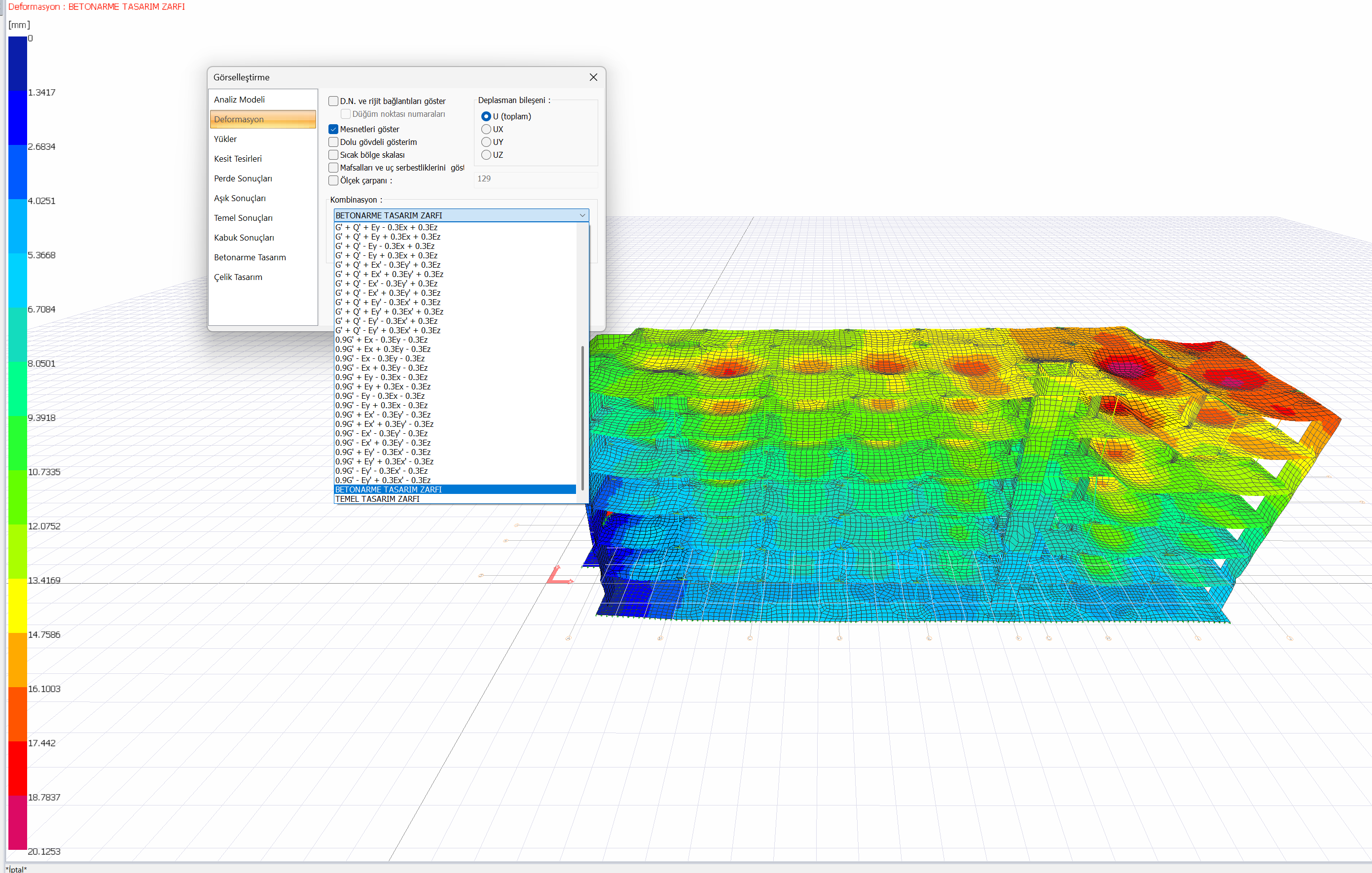
Task: Open the Analiz Modeli section
Action: tap(239, 99)
